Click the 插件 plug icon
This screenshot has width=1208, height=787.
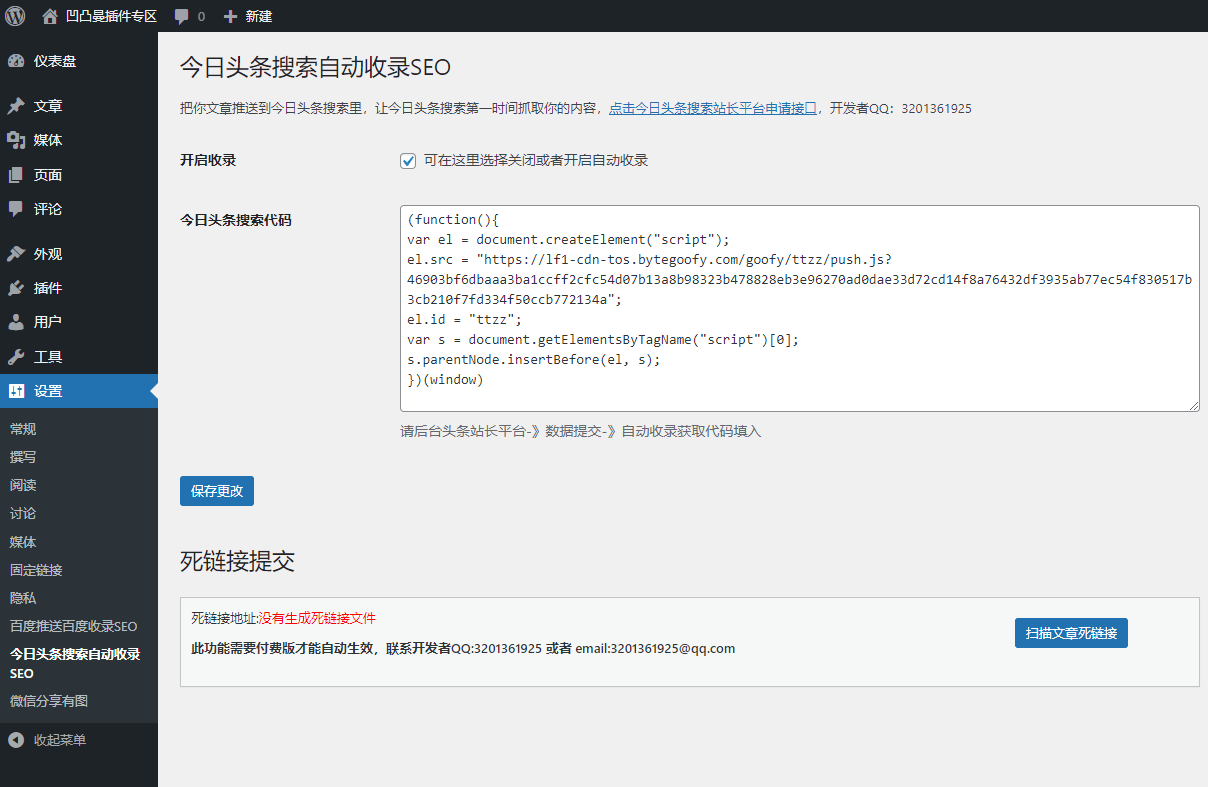pyautogui.click(x=16, y=288)
